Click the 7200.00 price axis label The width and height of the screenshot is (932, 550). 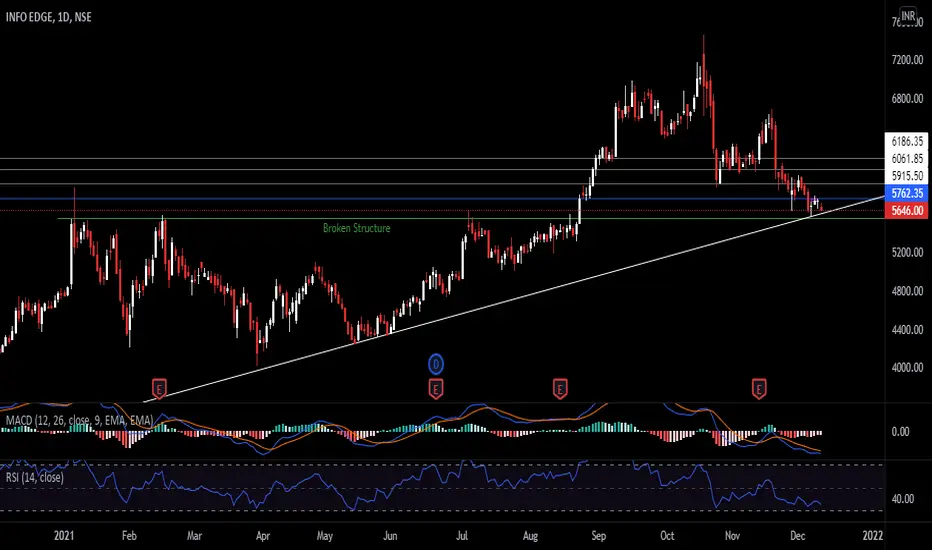point(907,60)
